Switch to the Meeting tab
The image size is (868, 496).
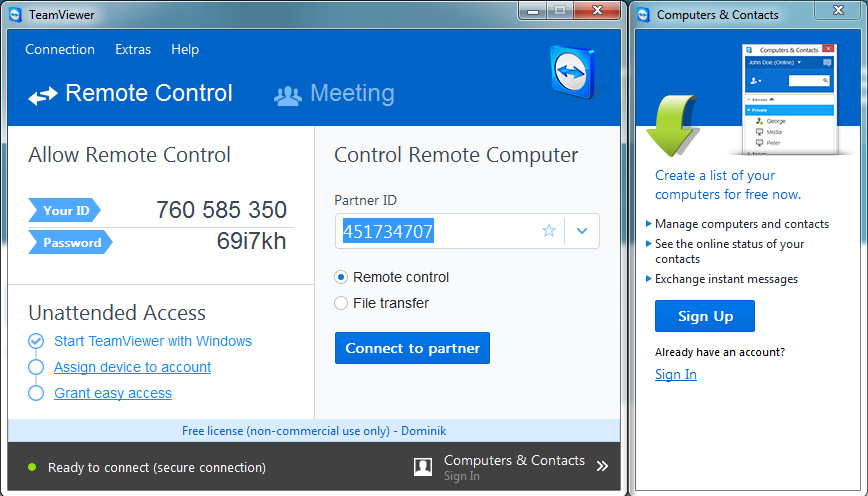tap(334, 94)
